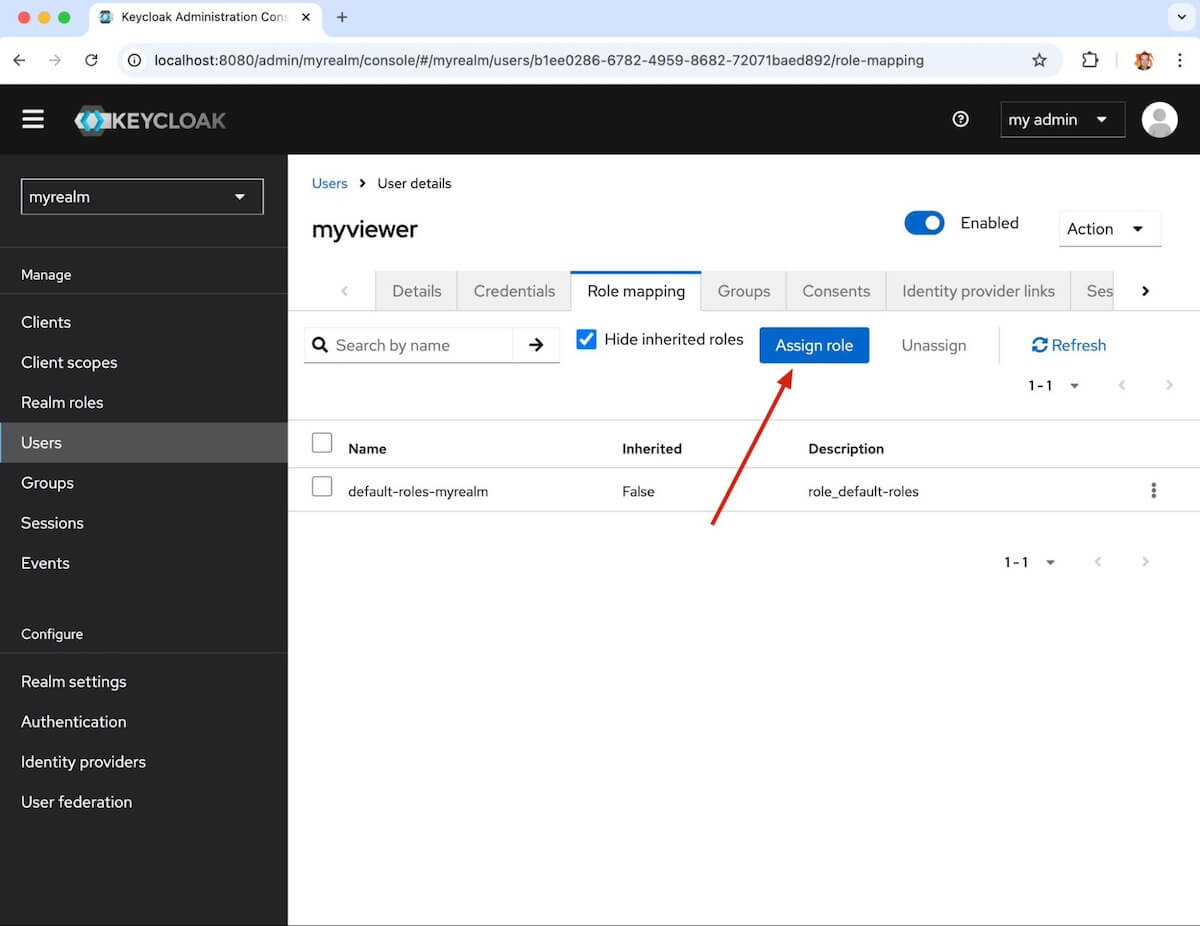
Task: Open the Groups tab
Action: 744,291
